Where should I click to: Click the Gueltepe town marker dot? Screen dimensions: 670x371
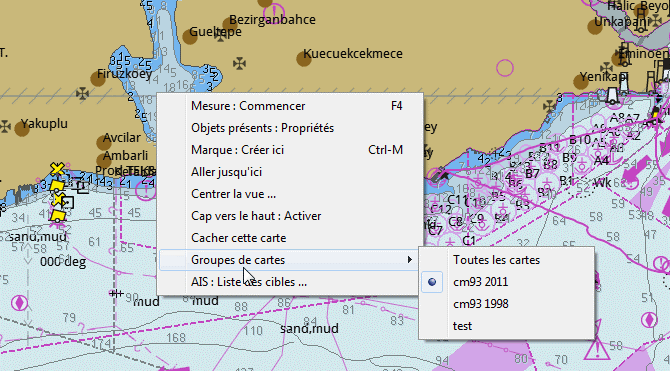click(190, 37)
